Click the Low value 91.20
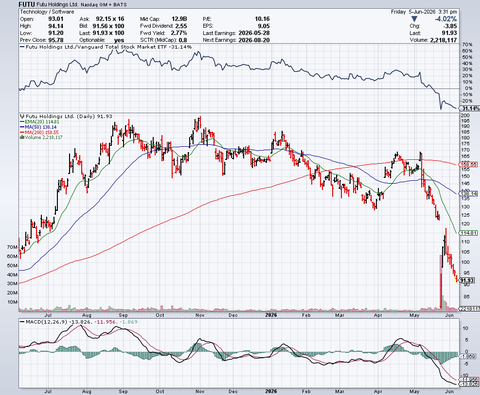 click(x=56, y=33)
